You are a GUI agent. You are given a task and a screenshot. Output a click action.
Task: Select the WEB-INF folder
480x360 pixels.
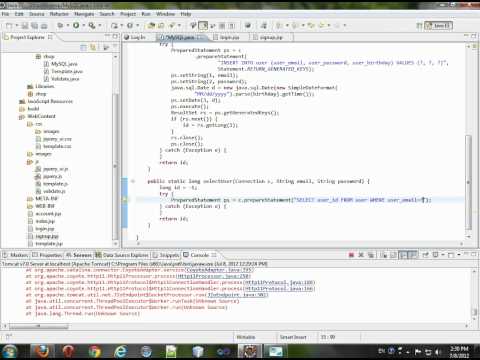[41, 206]
